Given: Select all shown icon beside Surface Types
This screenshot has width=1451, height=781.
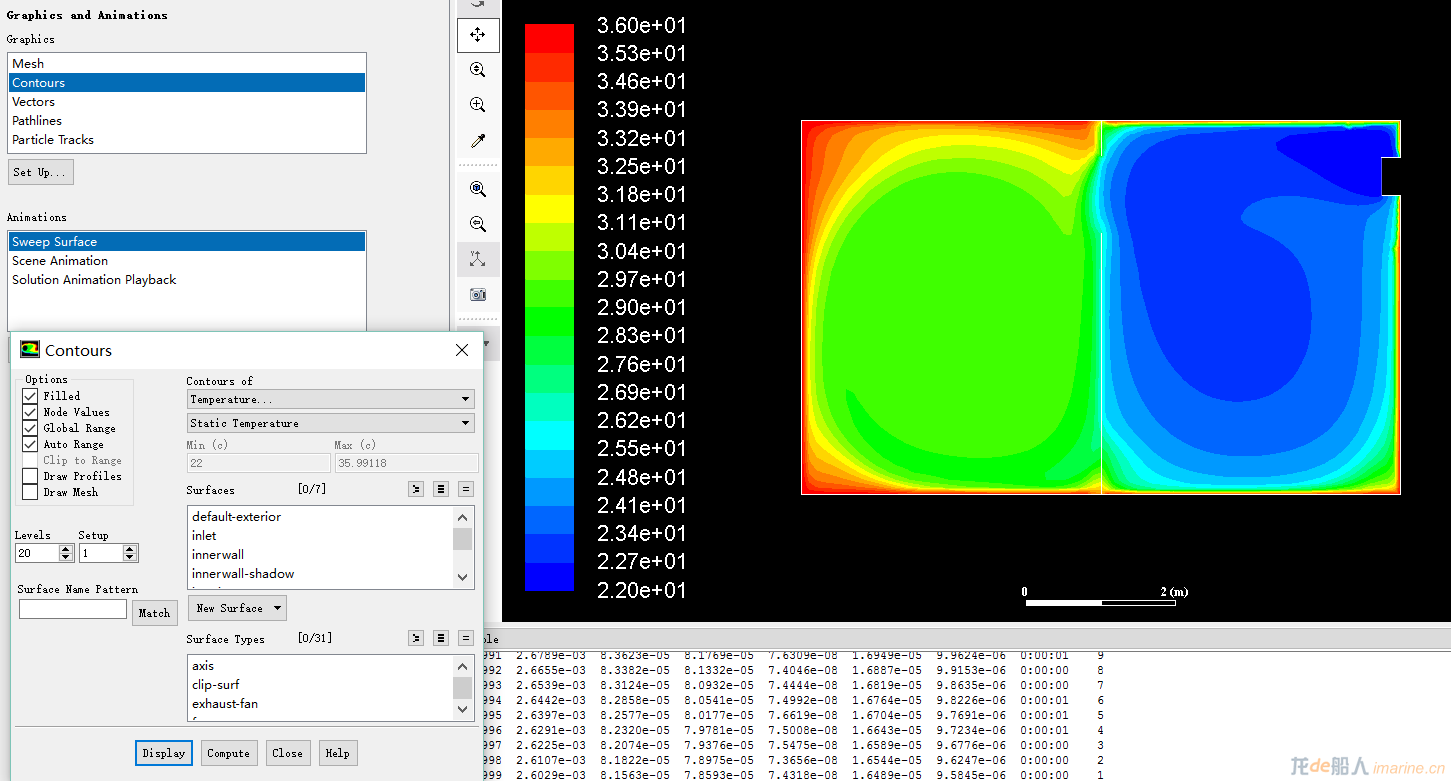Looking at the screenshot, I should coord(441,638).
